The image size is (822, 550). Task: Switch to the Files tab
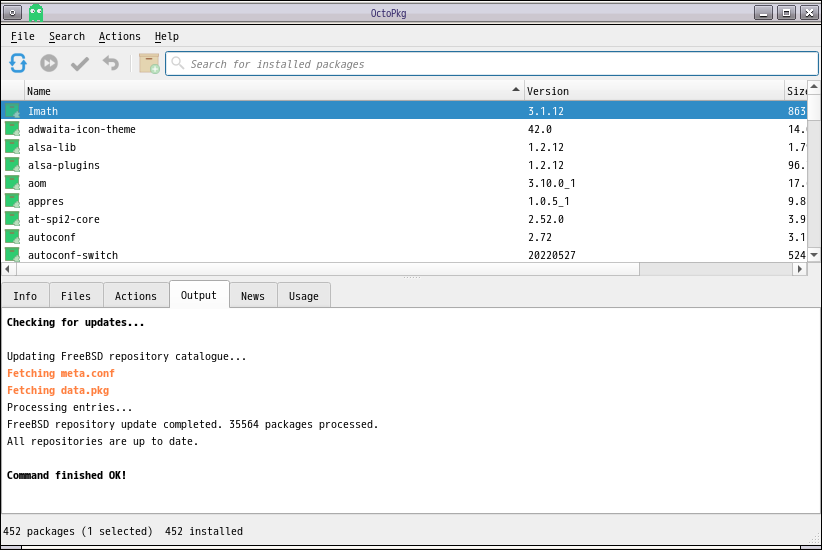tap(76, 296)
